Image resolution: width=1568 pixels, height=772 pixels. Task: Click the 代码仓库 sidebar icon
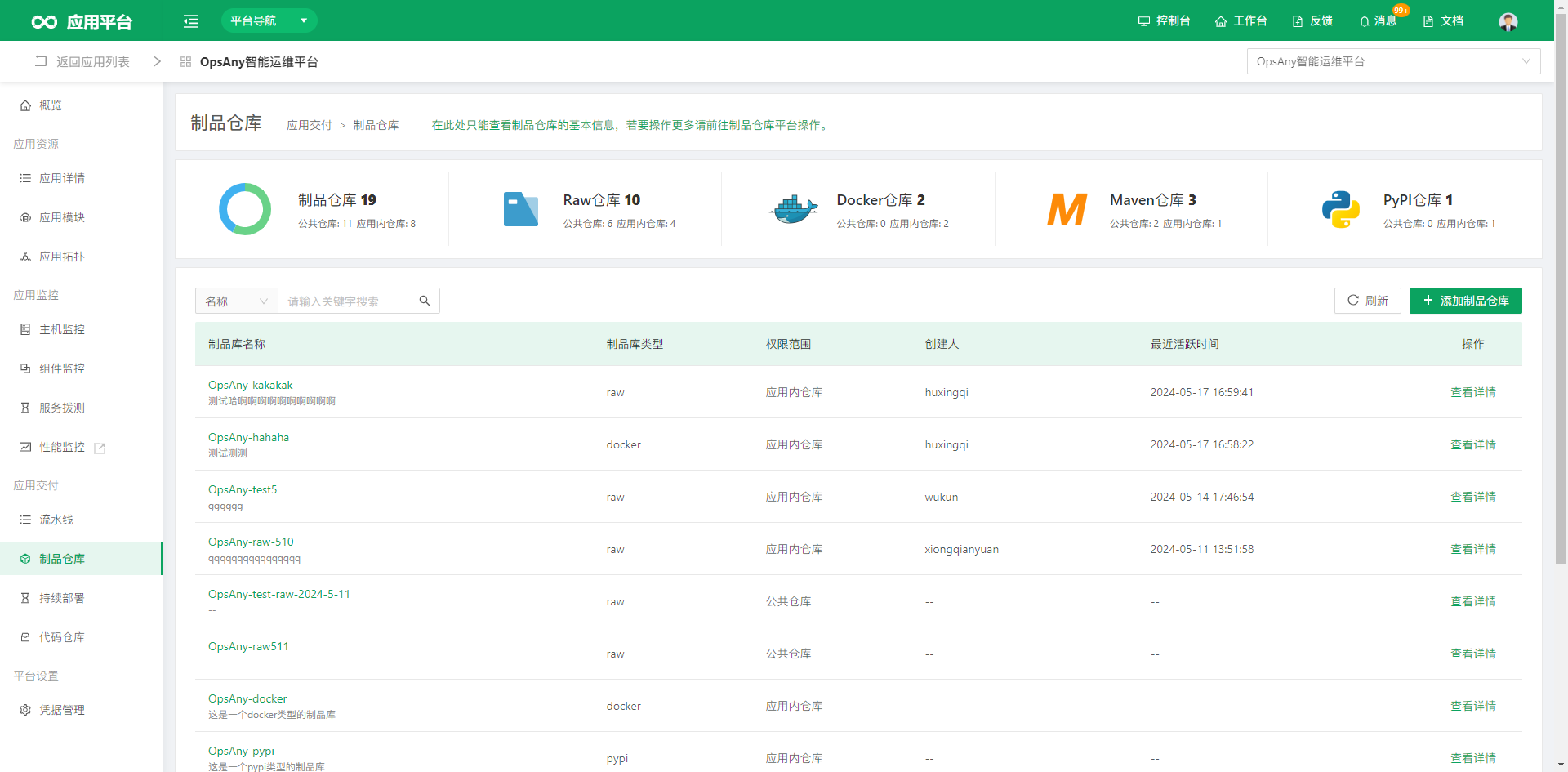[x=25, y=637]
